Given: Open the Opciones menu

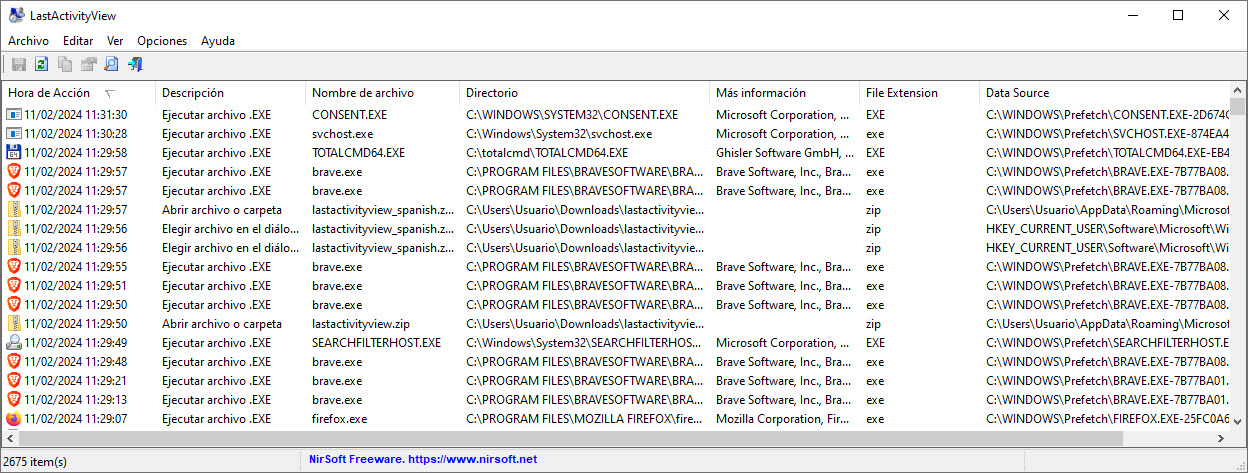Looking at the screenshot, I should [x=162, y=41].
